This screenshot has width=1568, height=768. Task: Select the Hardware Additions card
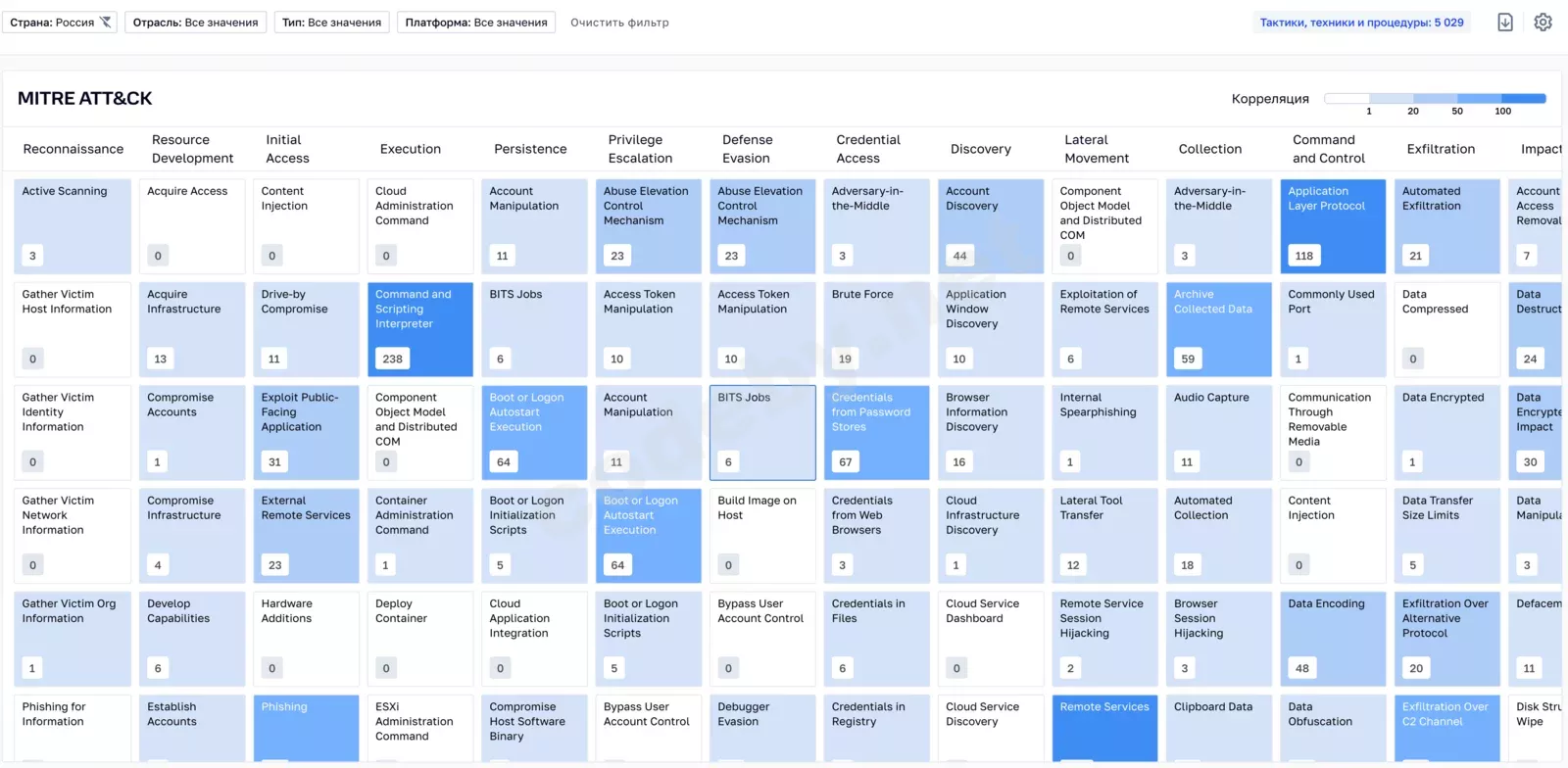pyautogui.click(x=306, y=639)
